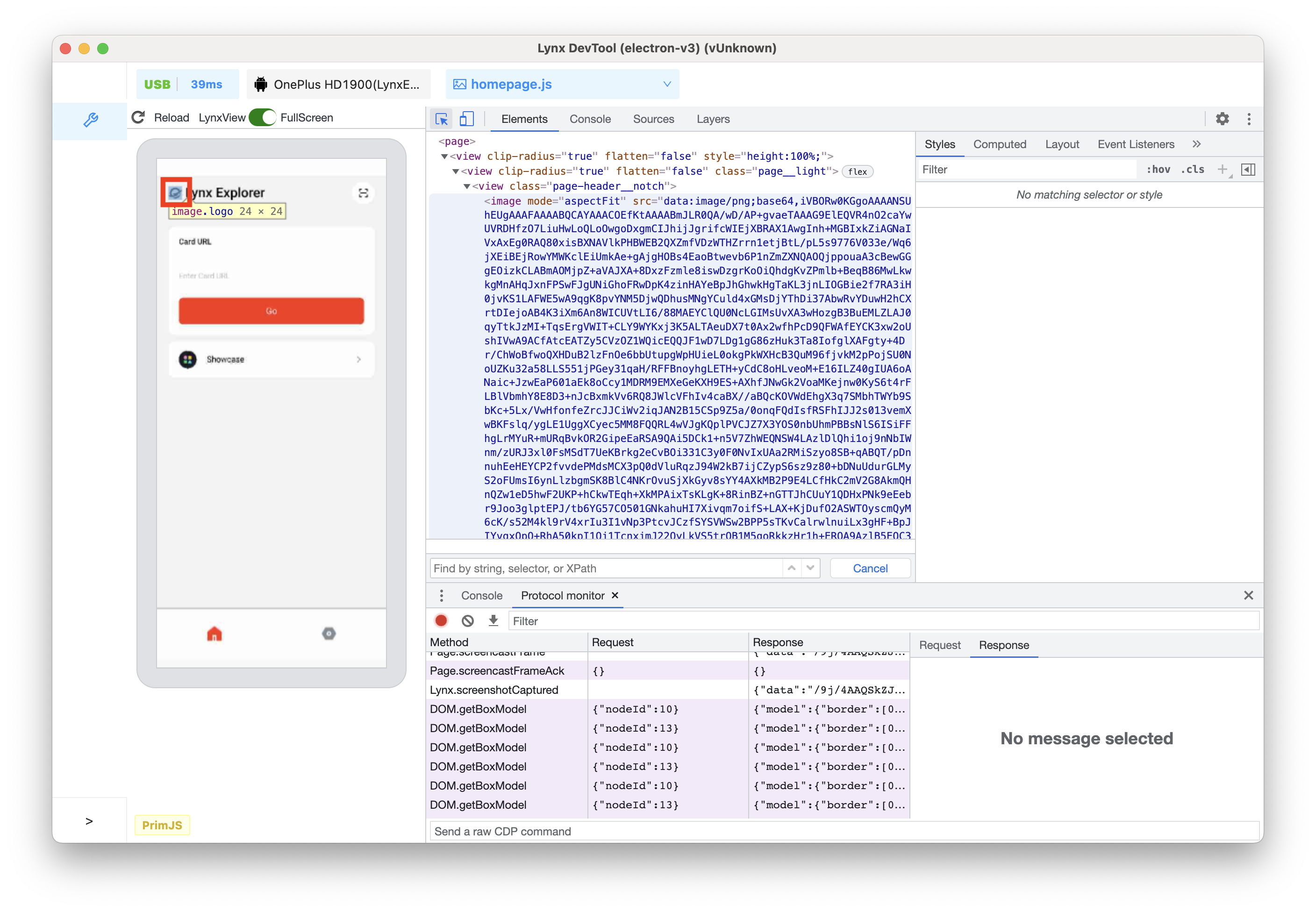Expand the sidebar with the arrow
The image size is (1316, 912).
coord(89,821)
